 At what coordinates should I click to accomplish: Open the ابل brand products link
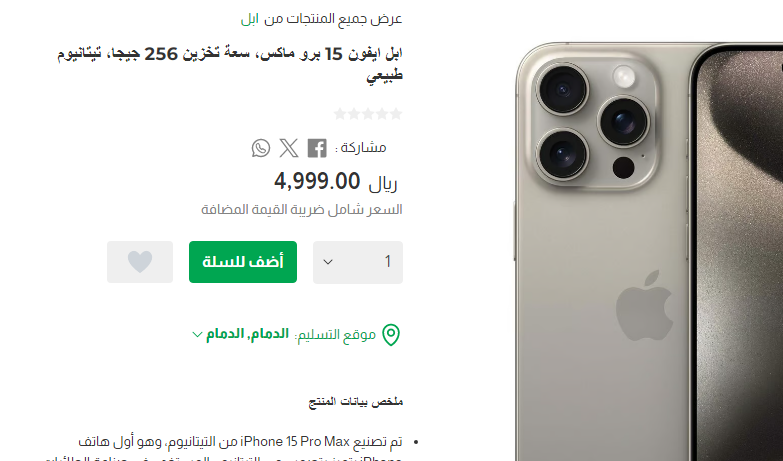[250, 19]
